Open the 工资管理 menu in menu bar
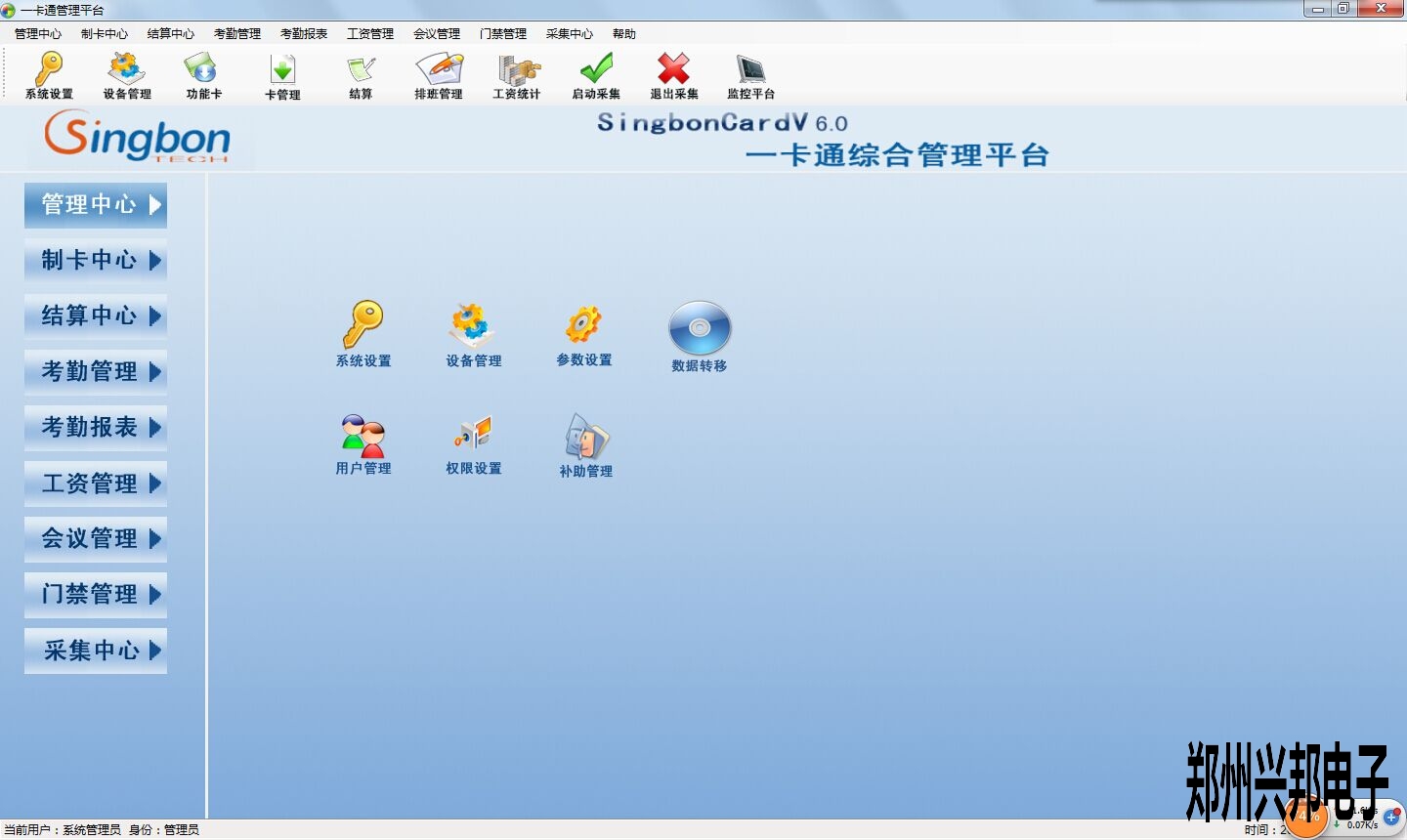The image size is (1407, 840). point(370,34)
